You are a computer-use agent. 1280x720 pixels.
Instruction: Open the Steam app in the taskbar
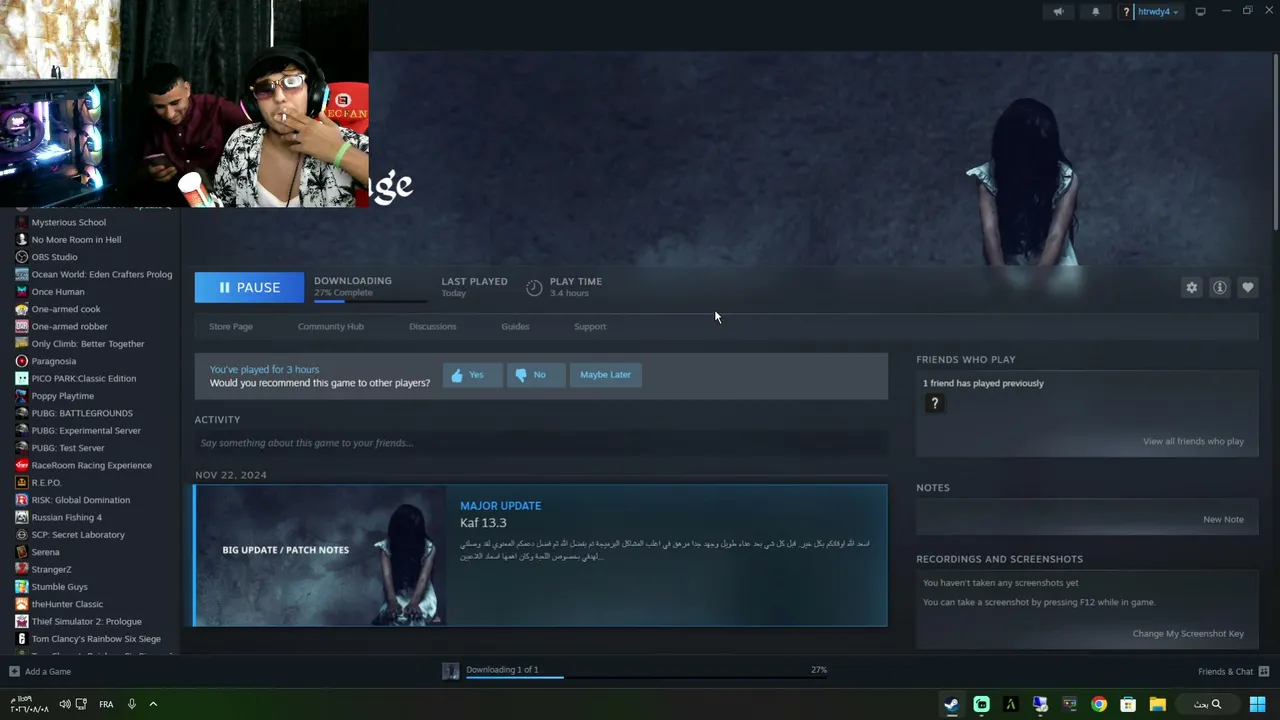951,704
